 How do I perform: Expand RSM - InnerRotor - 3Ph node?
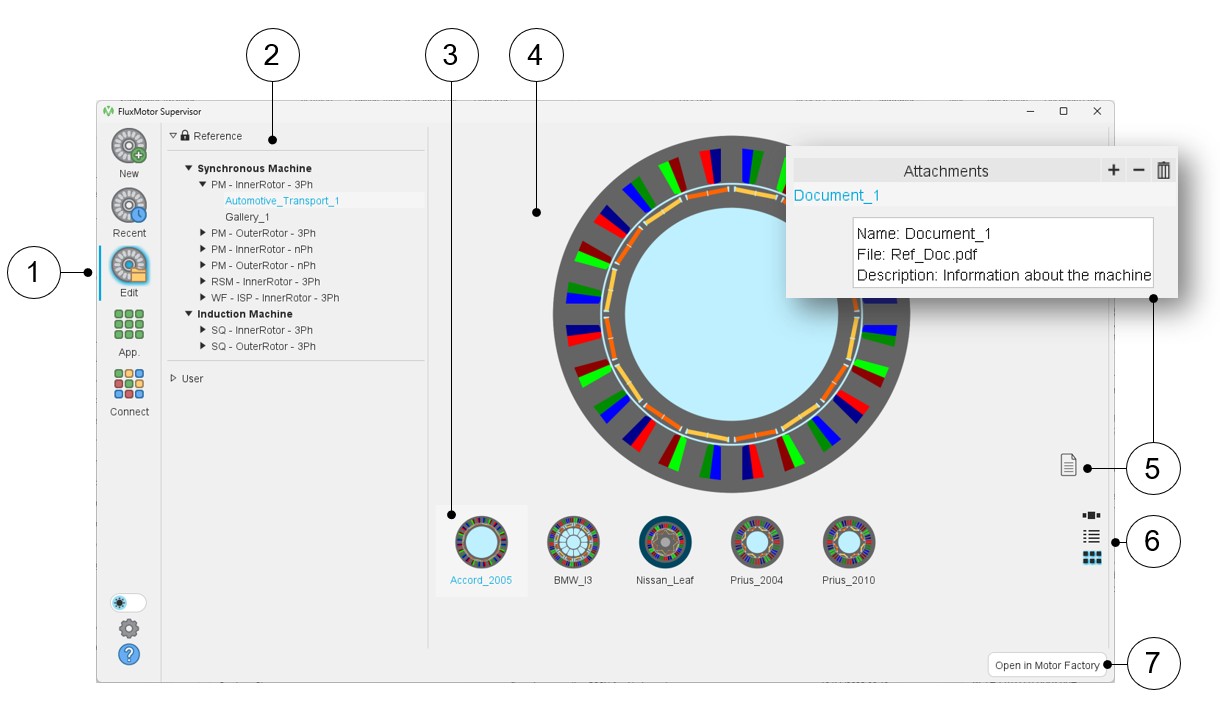pyautogui.click(x=203, y=281)
